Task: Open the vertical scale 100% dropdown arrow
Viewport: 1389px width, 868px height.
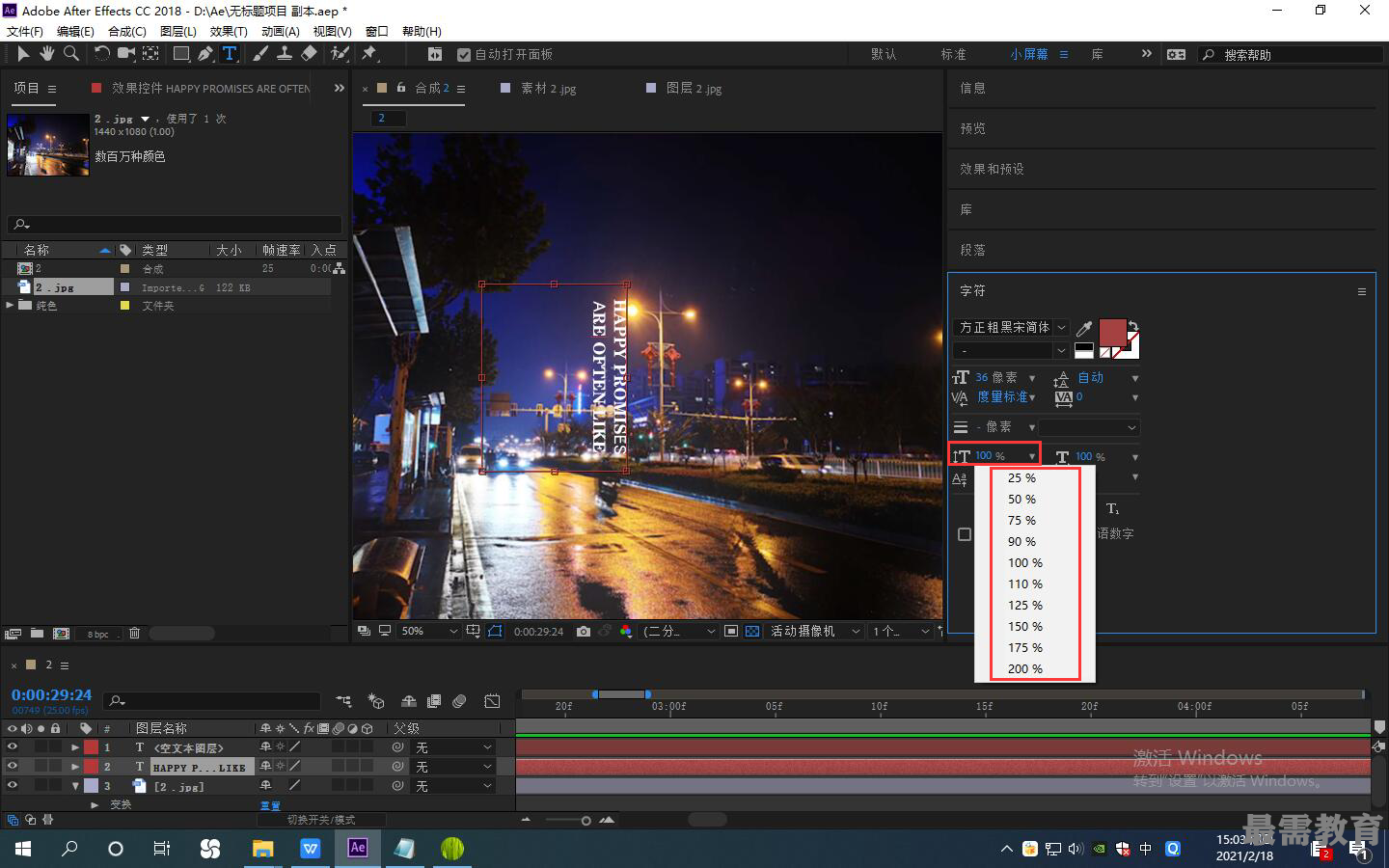Action: (x=1032, y=456)
